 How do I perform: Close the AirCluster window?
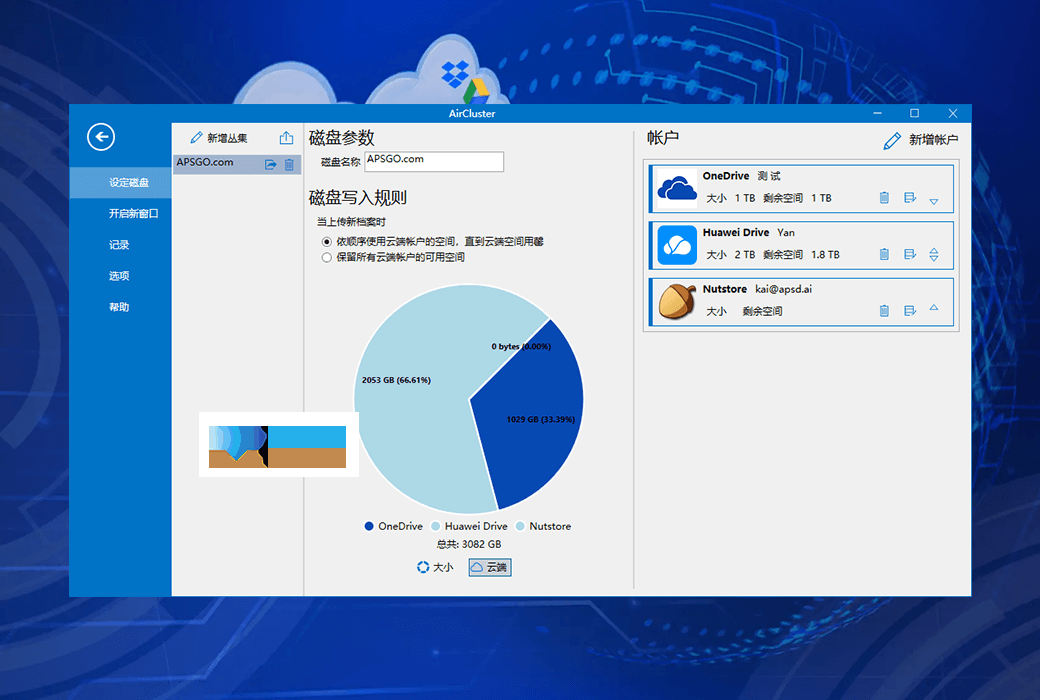pyautogui.click(x=953, y=113)
